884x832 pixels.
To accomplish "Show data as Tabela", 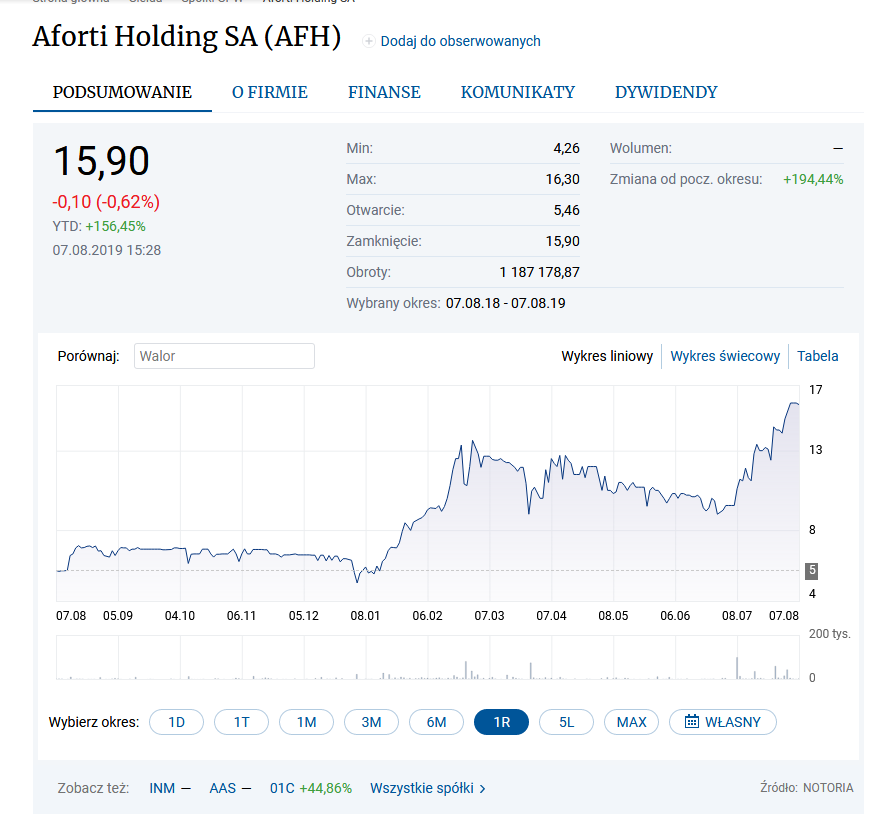I will pyautogui.click(x=817, y=356).
